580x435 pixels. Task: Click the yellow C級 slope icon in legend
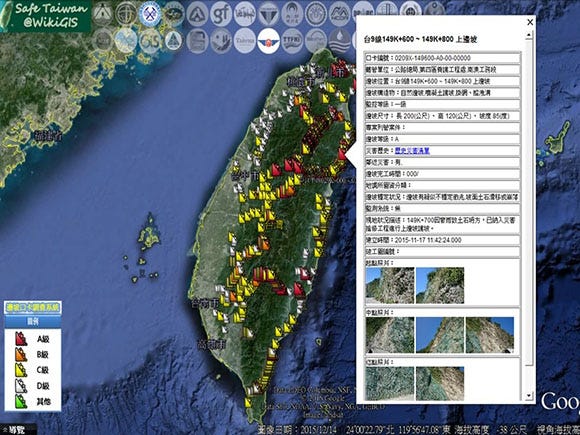pyautogui.click(x=21, y=370)
